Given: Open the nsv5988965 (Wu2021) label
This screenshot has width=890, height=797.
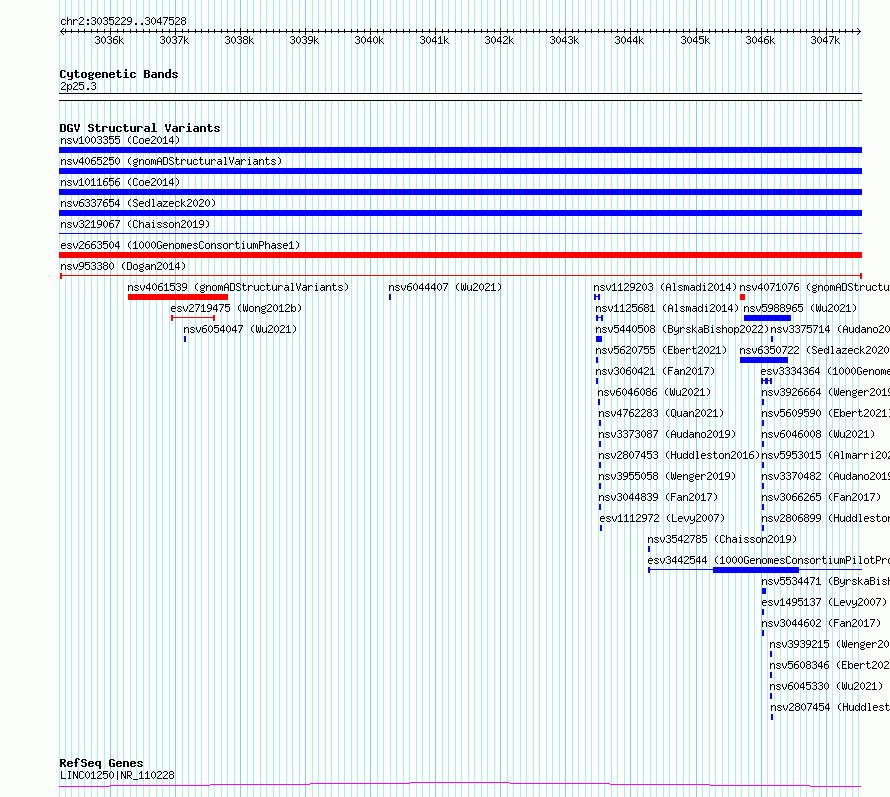Looking at the screenshot, I should pos(800,308).
